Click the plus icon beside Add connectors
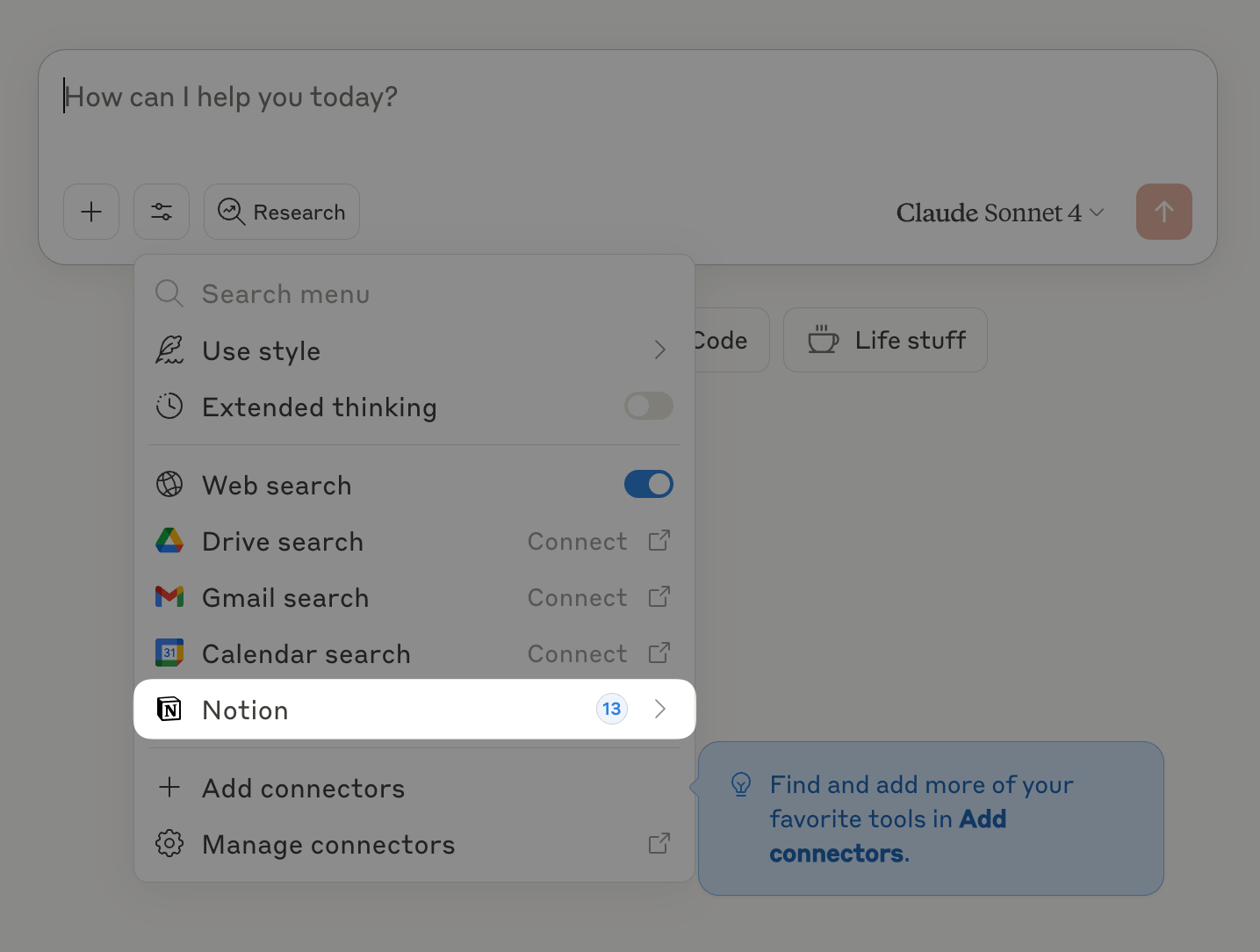The height and width of the screenshot is (952, 1260). [x=169, y=787]
